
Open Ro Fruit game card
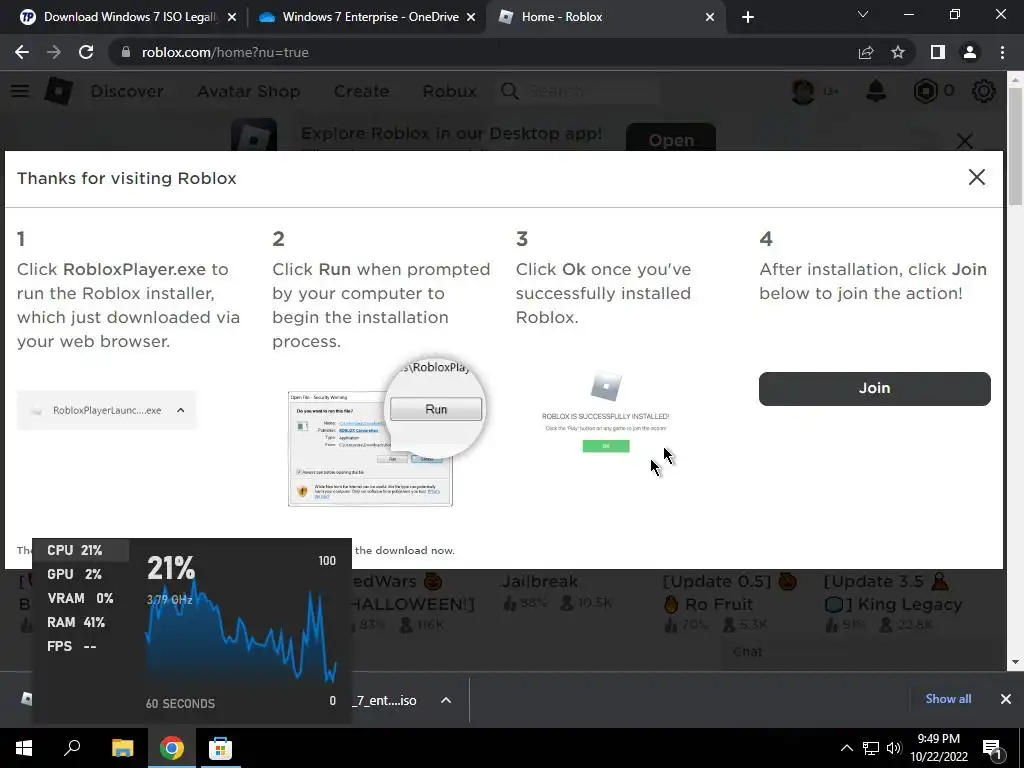tap(730, 602)
